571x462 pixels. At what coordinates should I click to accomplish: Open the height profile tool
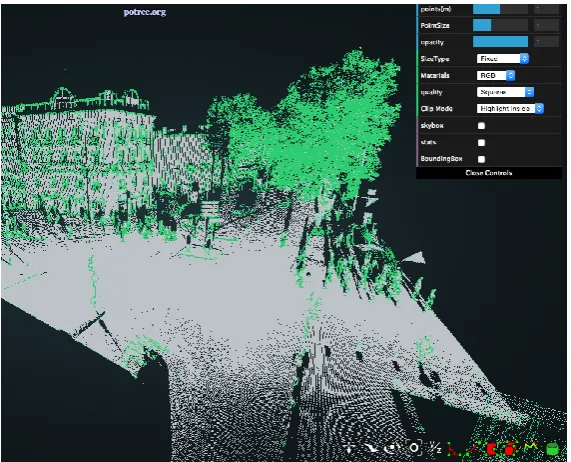[531, 447]
